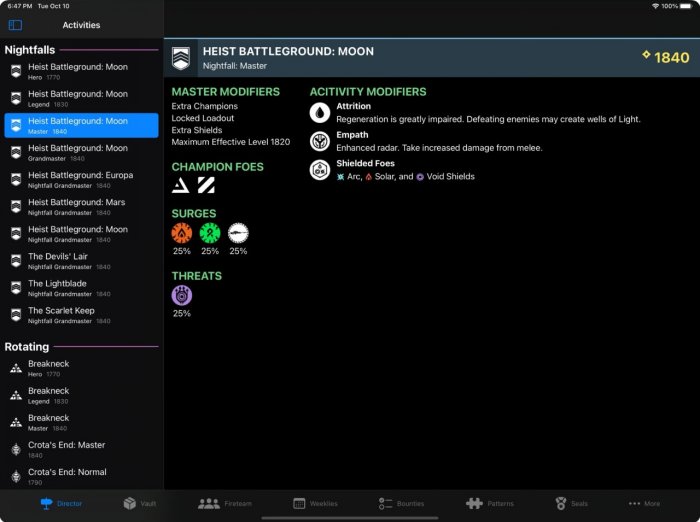
Task: Switch to the Vault tab
Action: (139, 503)
